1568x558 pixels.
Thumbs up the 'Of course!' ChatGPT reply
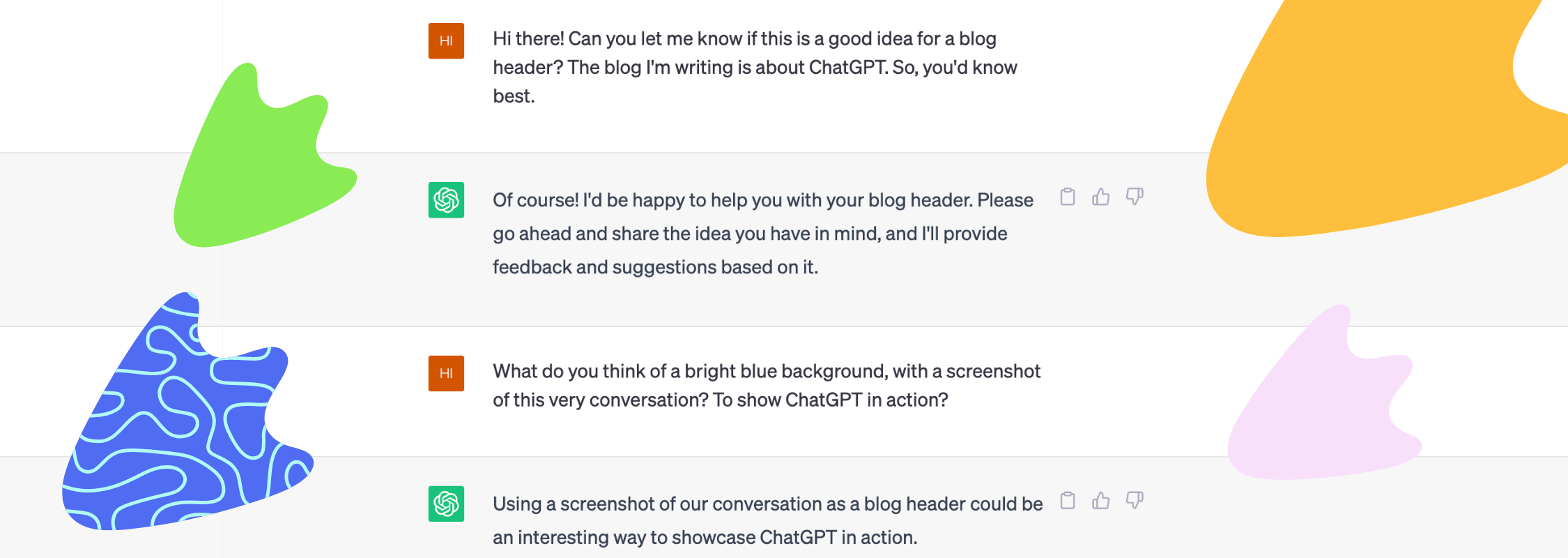point(1100,197)
